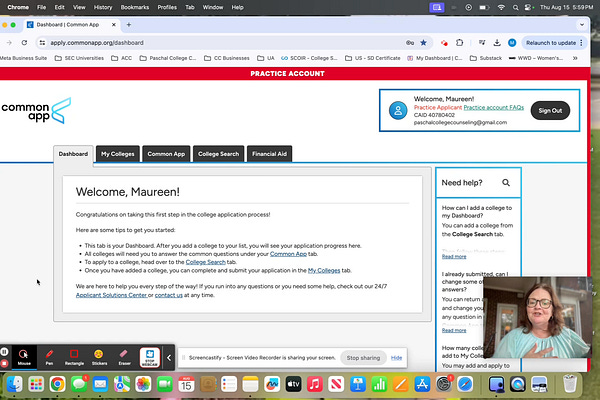This screenshot has height=400, width=600.
Task: Select the Screencastify Pen tool
Action: [x=49, y=357]
